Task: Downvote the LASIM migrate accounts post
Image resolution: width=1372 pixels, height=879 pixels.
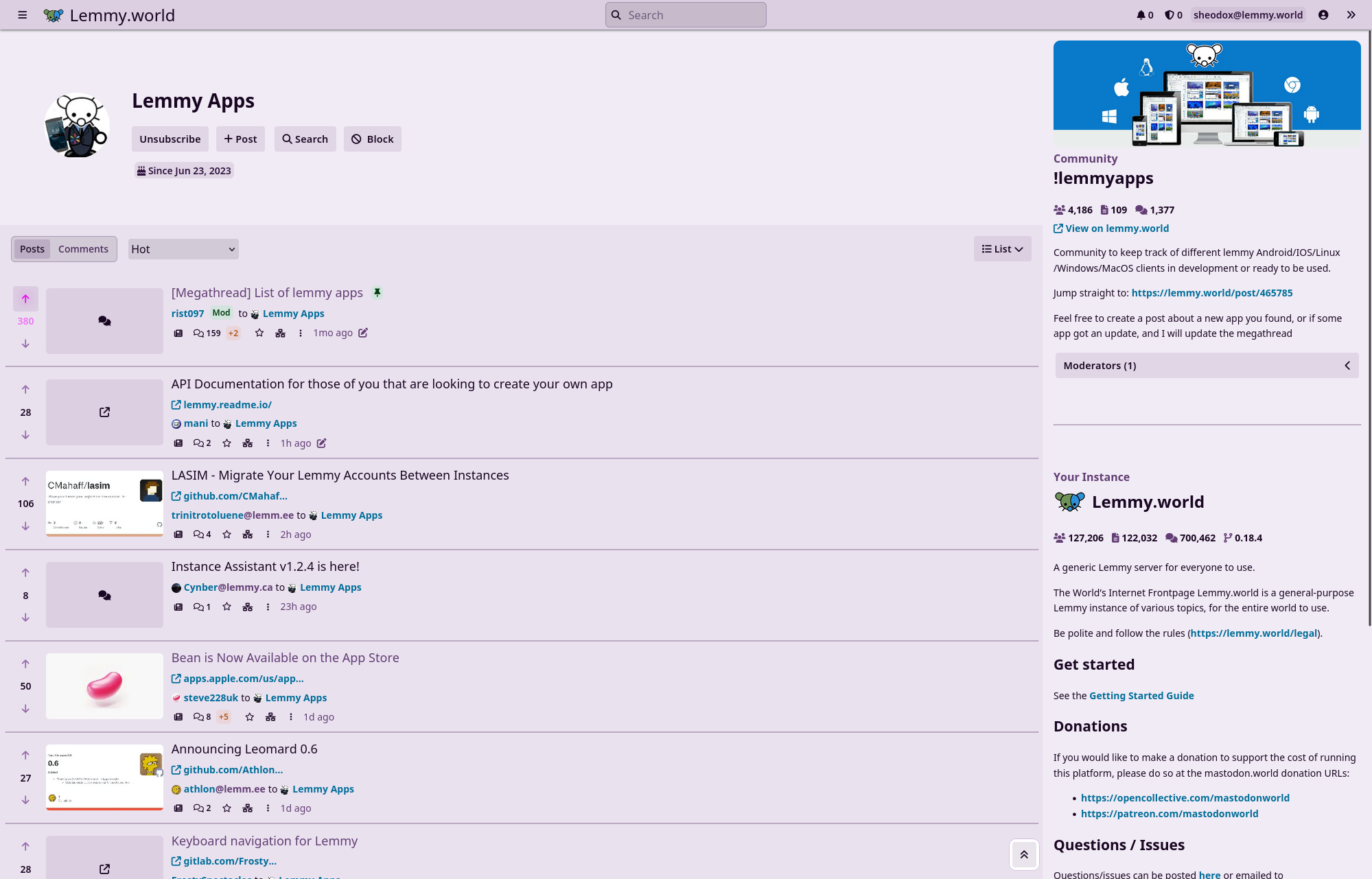Action: tap(25, 526)
